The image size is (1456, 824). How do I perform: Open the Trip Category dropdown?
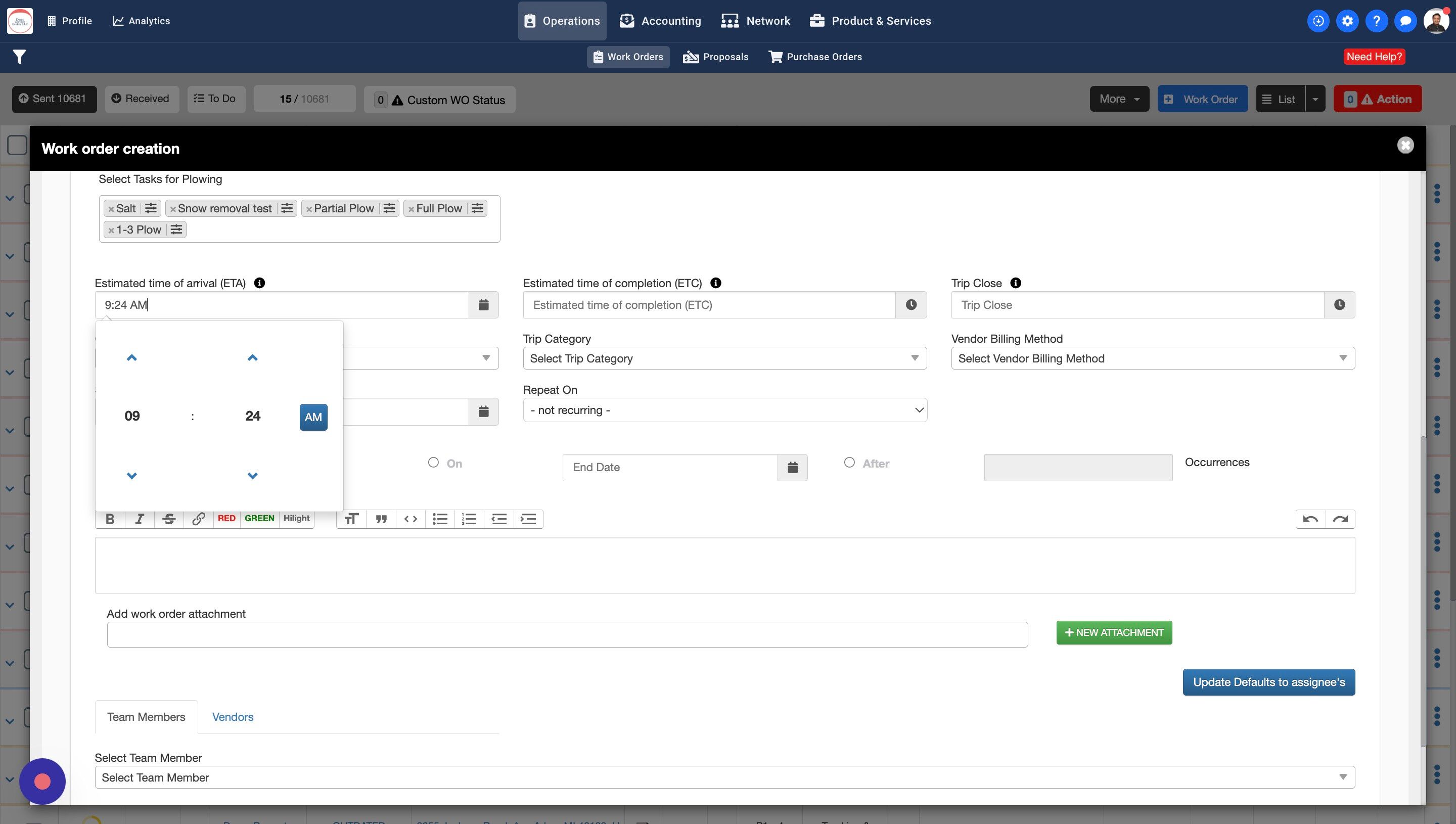(x=724, y=358)
